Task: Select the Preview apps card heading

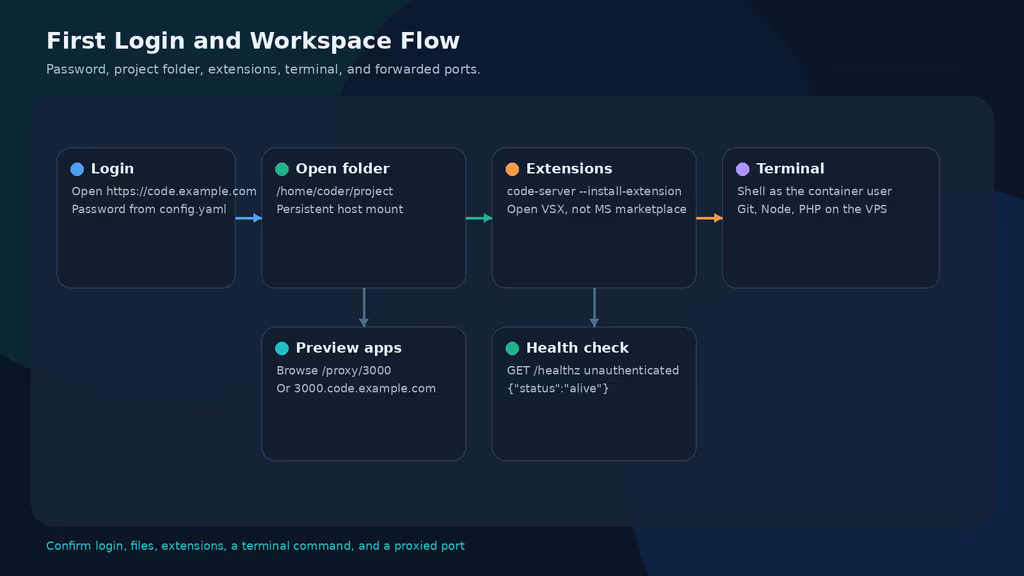Action: click(349, 348)
